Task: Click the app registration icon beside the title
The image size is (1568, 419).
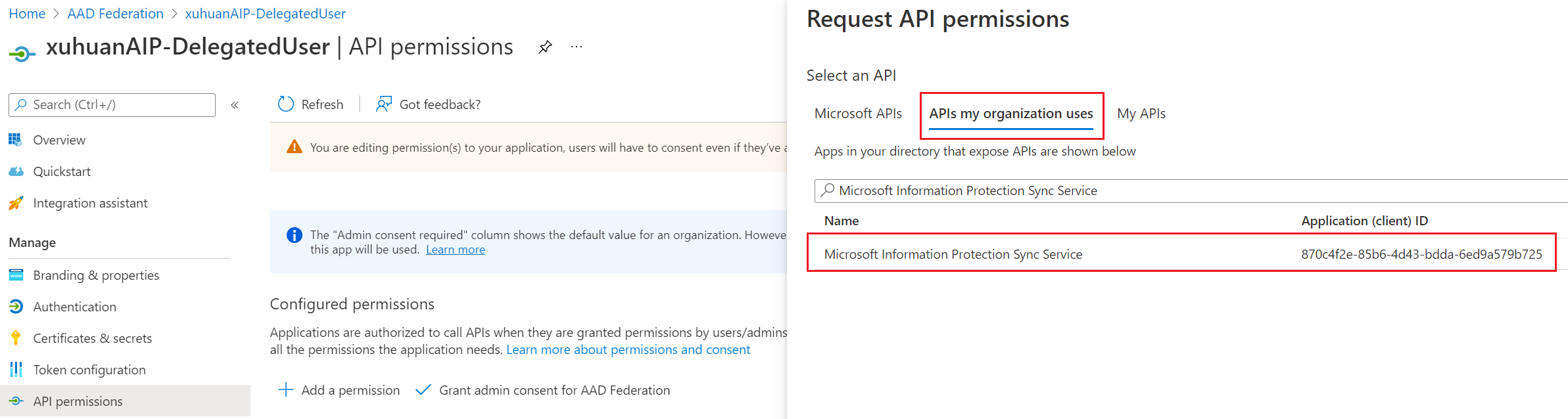Action: pyautogui.click(x=22, y=53)
